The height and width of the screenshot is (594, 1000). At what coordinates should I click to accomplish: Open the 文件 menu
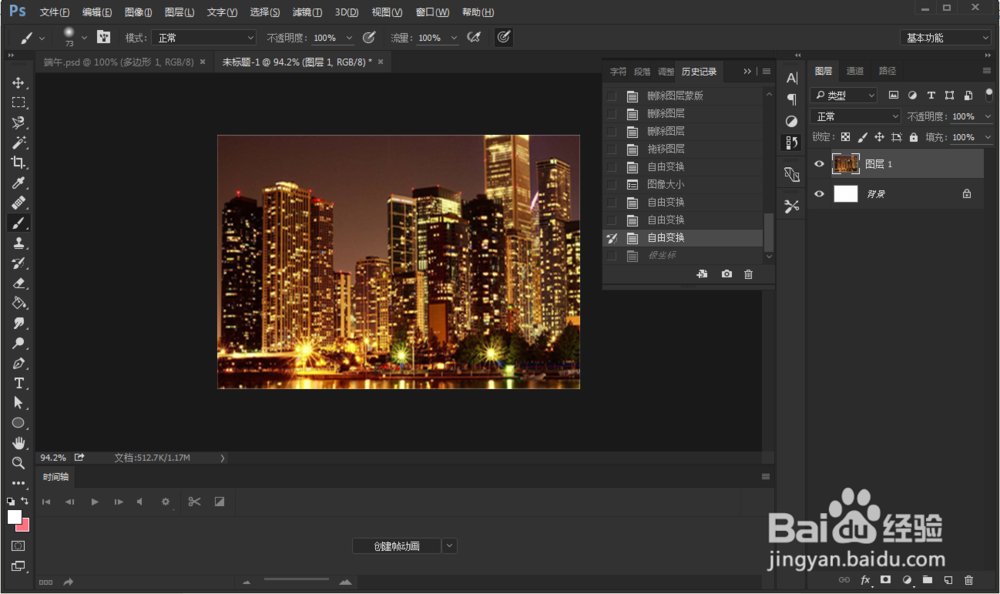coord(54,12)
